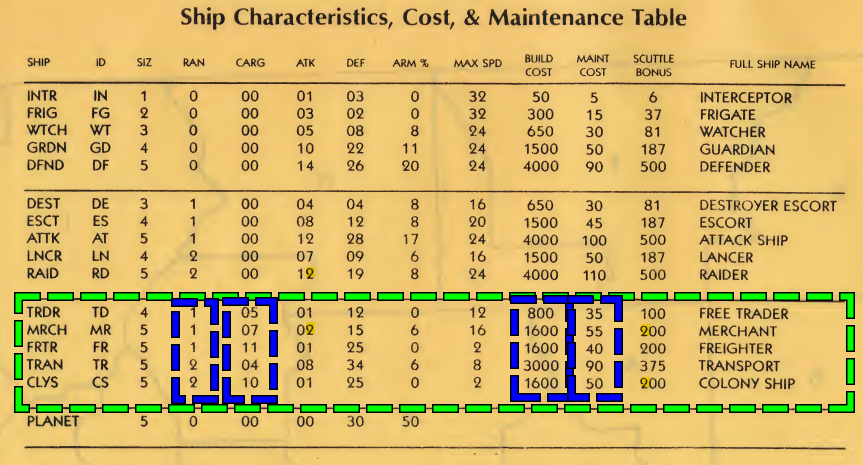Click the FULL SHIP NAME column header
Screen dimensions: 863x465
773,64
